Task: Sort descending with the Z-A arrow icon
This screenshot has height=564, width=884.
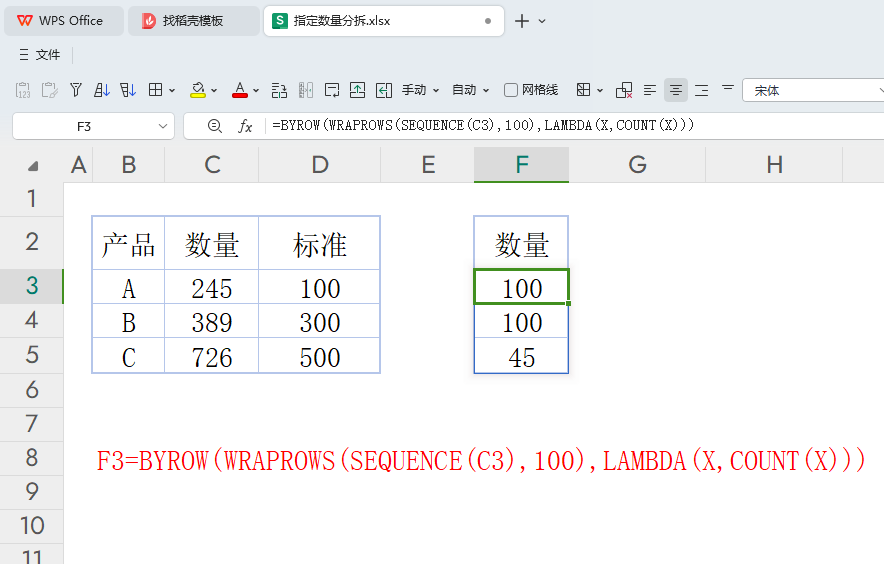Action: (x=128, y=90)
